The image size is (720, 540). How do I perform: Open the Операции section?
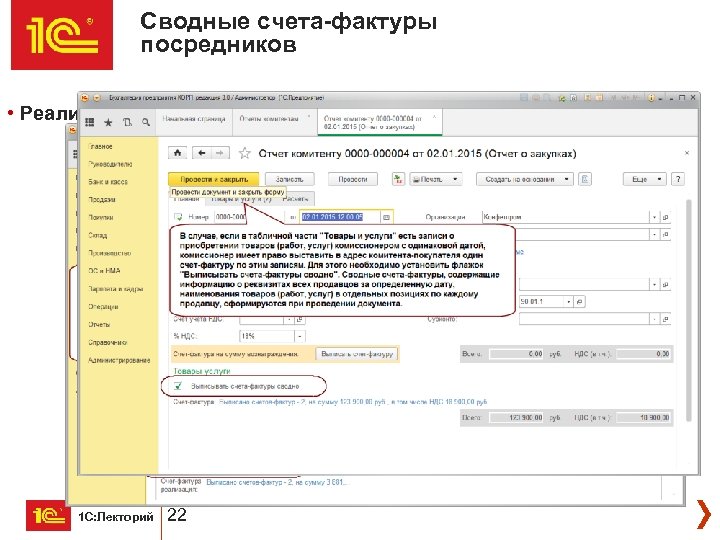tap(104, 307)
